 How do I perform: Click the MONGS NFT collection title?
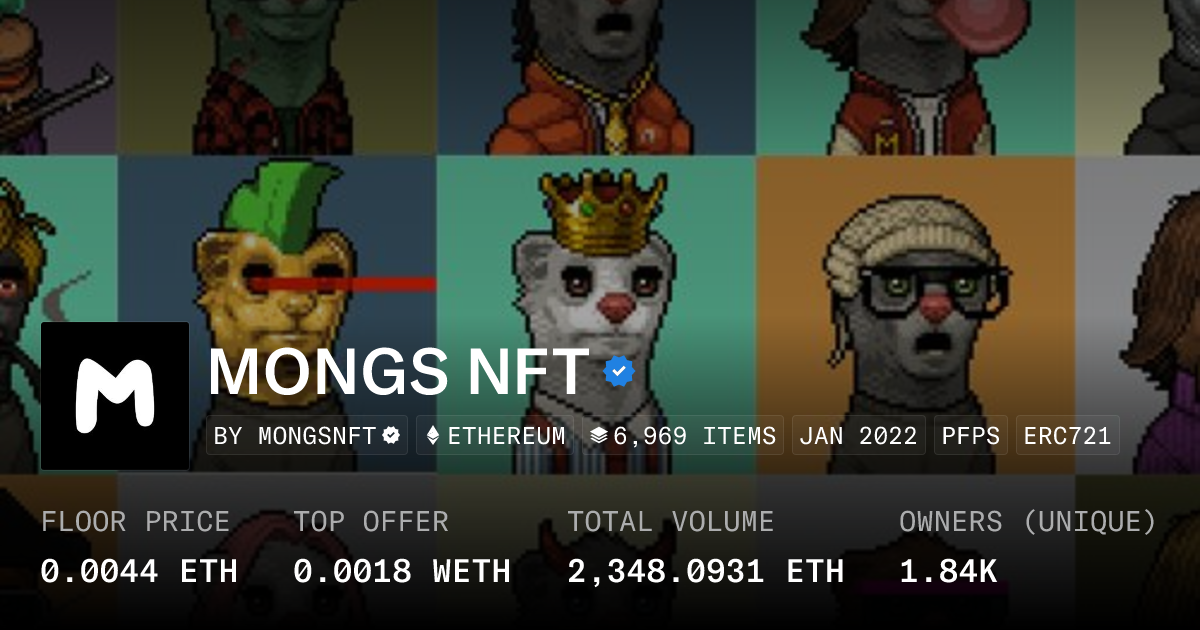coord(399,372)
